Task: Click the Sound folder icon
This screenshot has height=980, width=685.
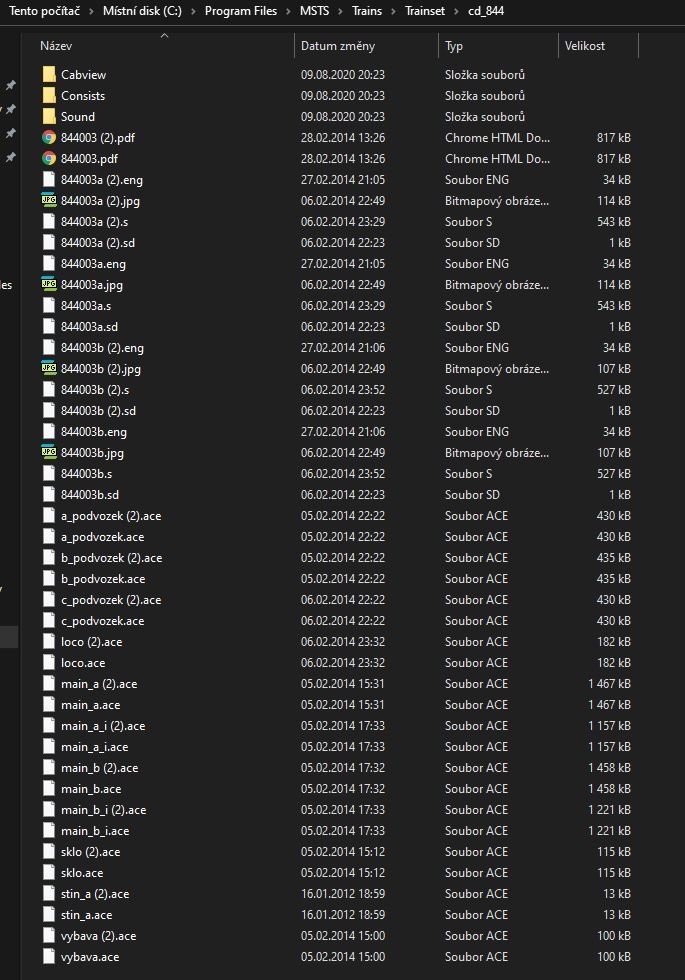Action: (49, 117)
